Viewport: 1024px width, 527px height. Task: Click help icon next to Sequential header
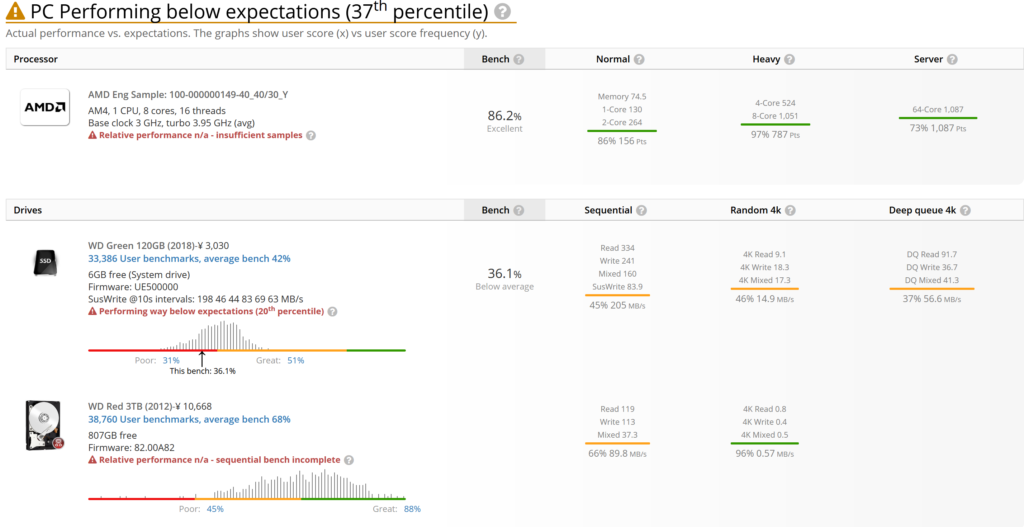[x=641, y=211]
